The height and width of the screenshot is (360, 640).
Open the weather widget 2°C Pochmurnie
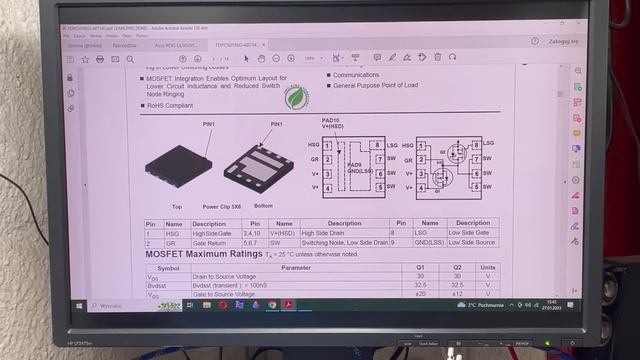[480, 305]
